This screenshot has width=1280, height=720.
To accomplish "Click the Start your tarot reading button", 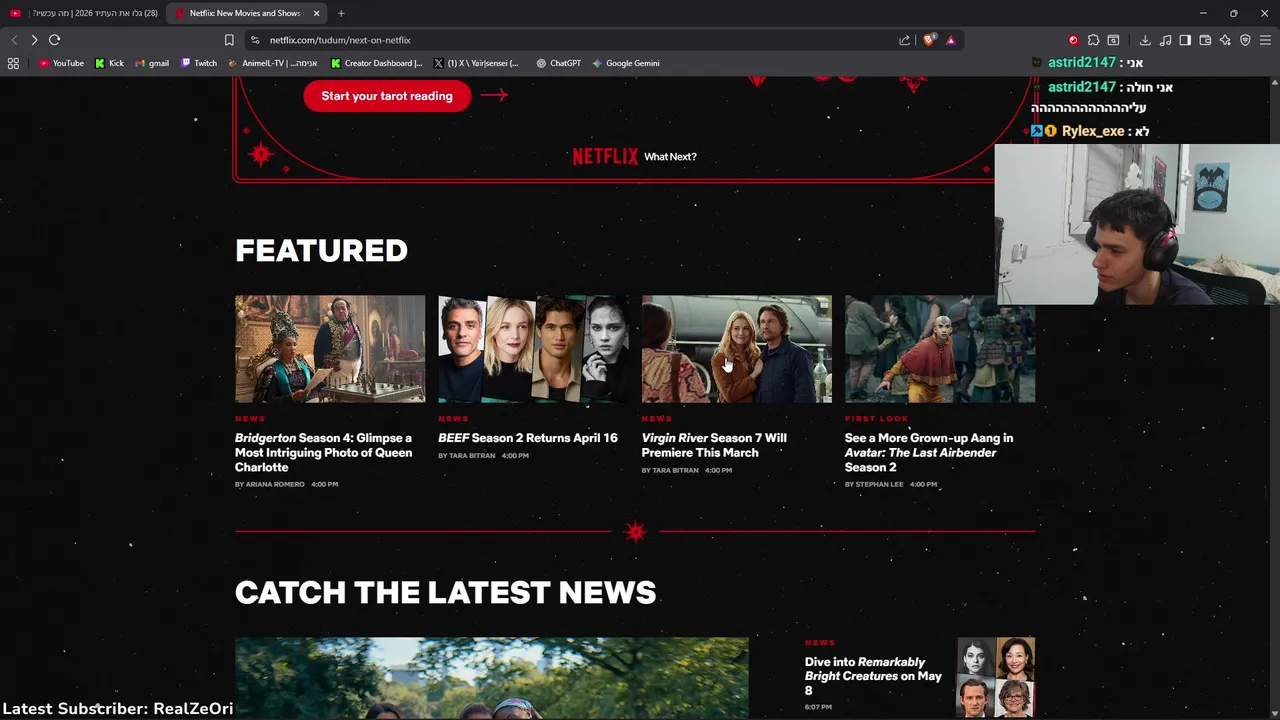I will point(387,96).
